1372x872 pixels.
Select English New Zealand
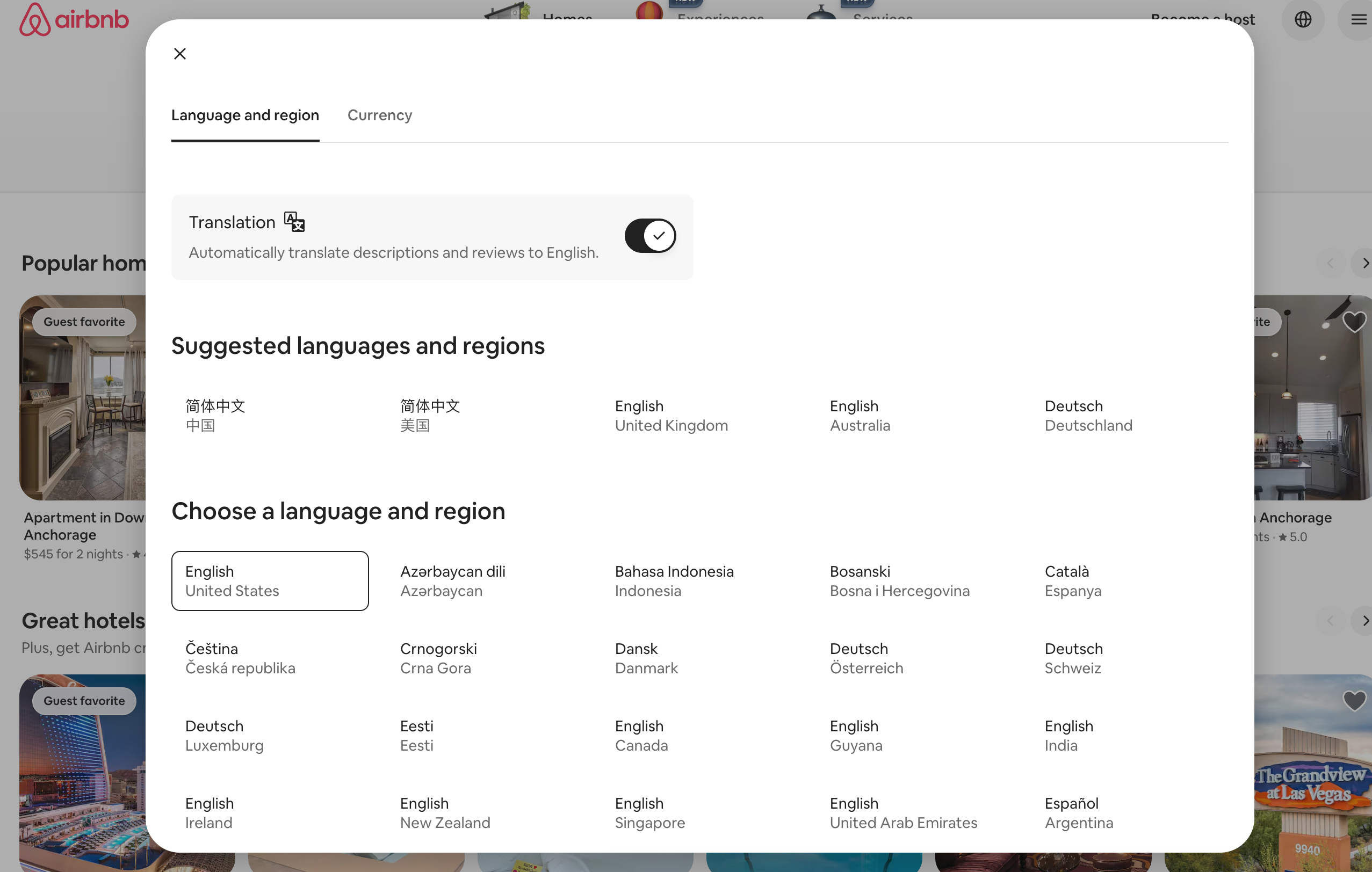[x=485, y=813]
